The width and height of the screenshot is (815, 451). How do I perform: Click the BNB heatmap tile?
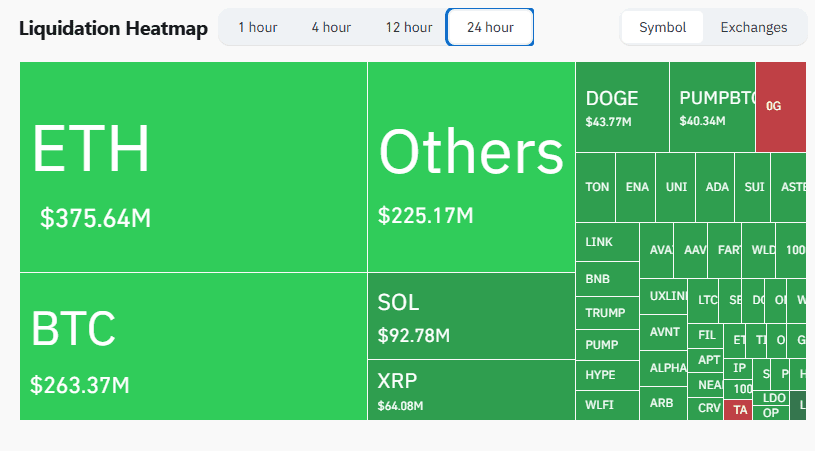608,279
